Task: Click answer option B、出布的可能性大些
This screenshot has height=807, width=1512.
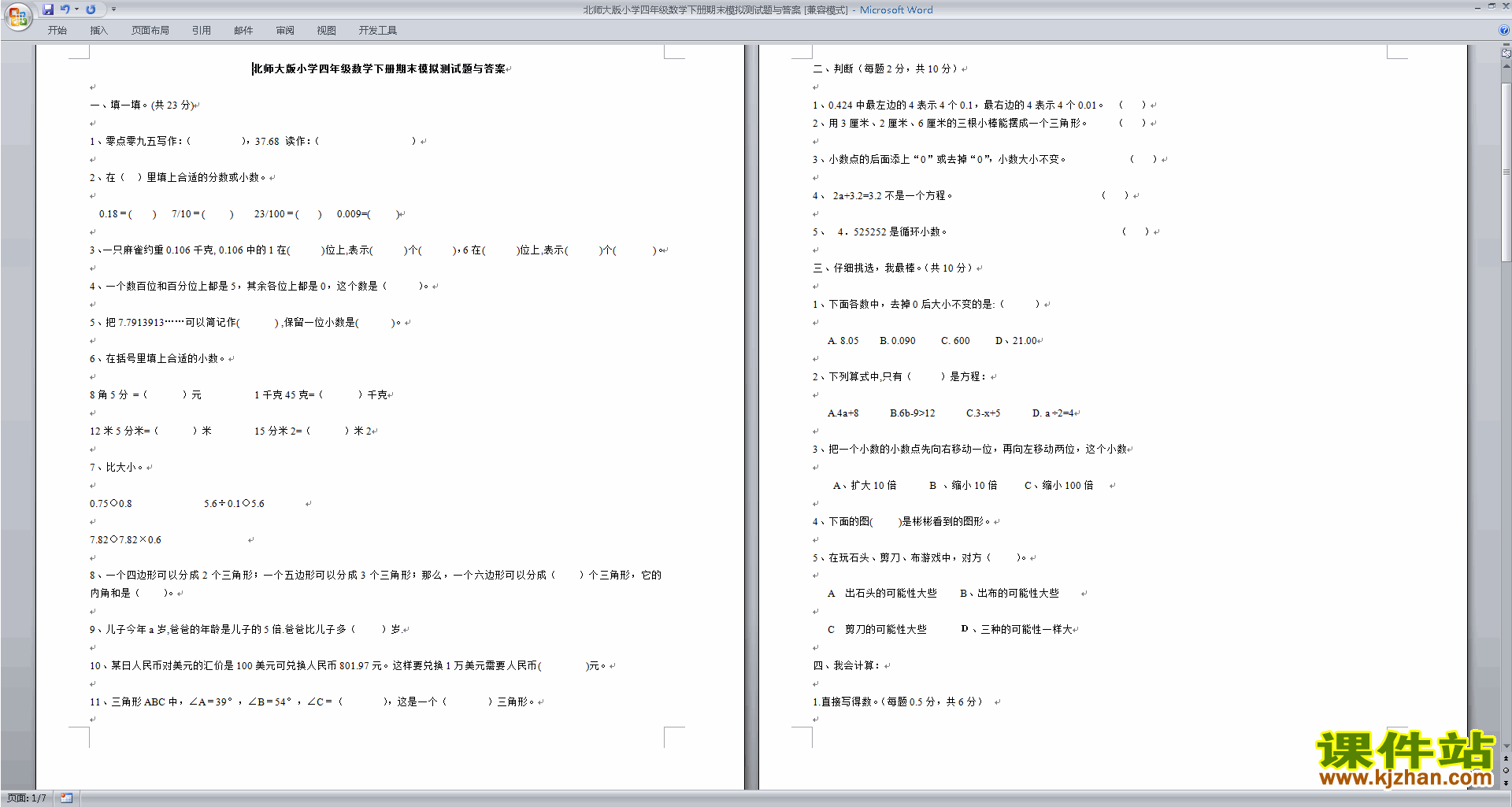Action: coord(1009,594)
